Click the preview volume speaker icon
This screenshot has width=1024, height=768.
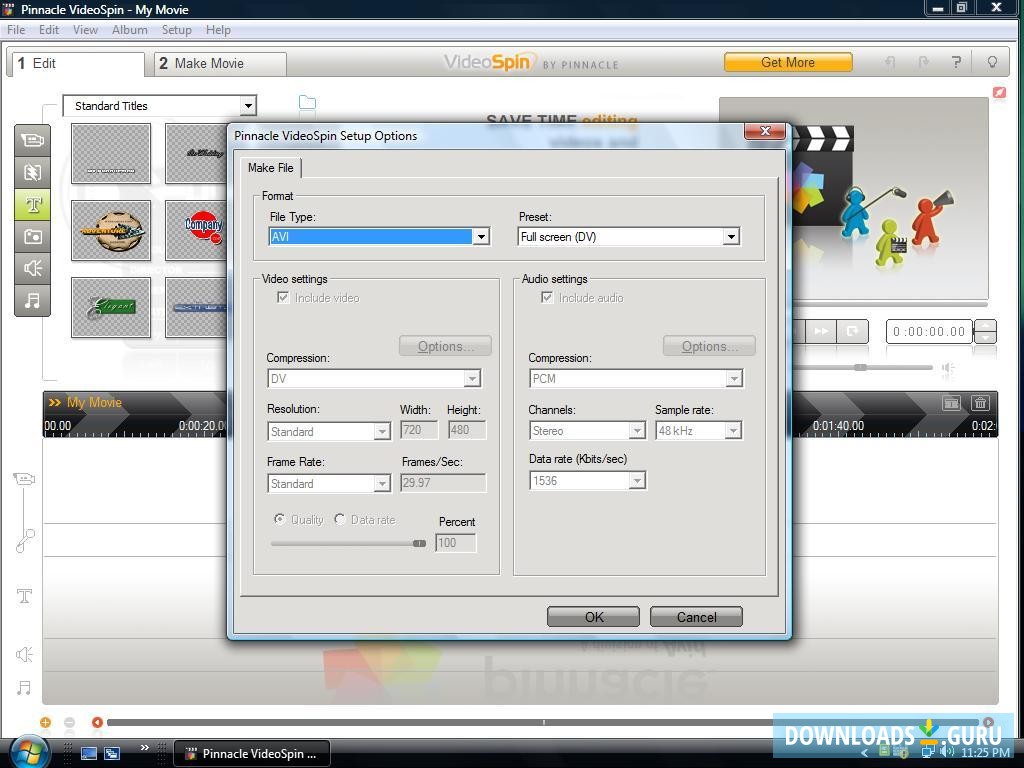click(948, 368)
